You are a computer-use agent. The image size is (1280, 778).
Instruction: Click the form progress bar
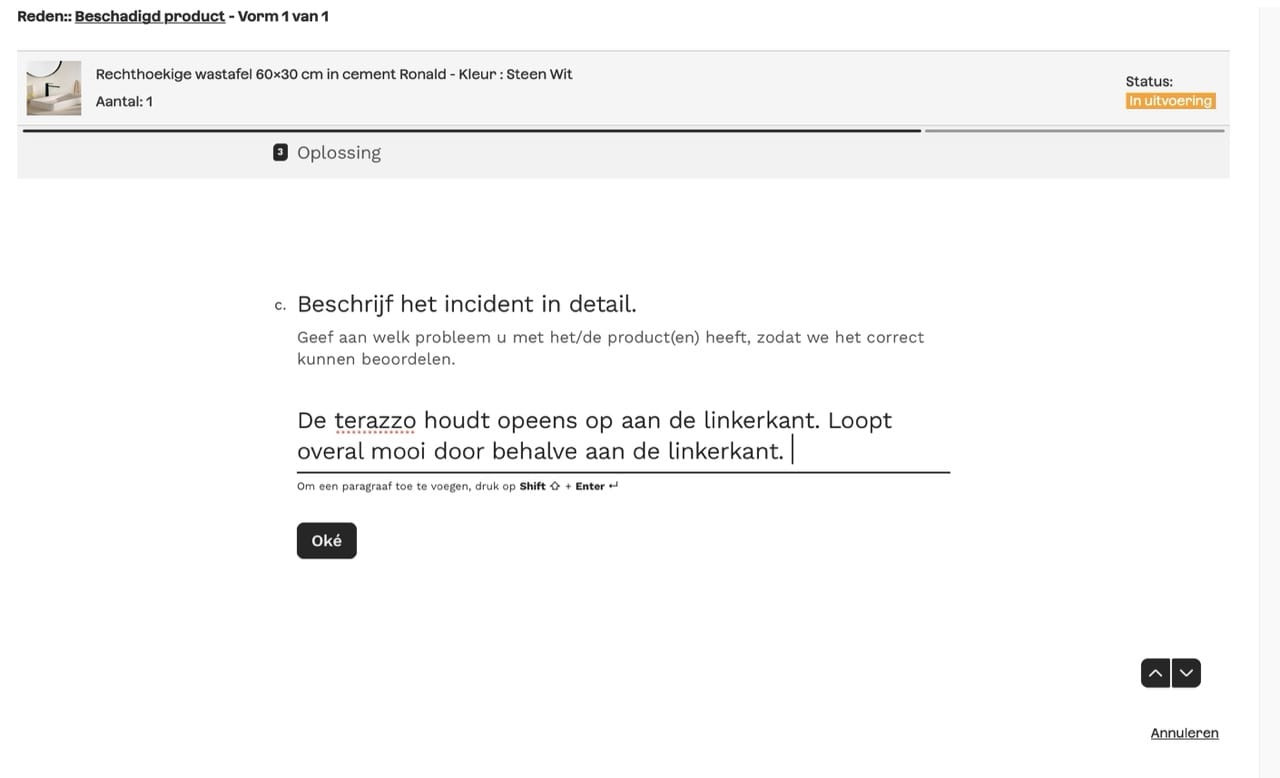(623, 130)
